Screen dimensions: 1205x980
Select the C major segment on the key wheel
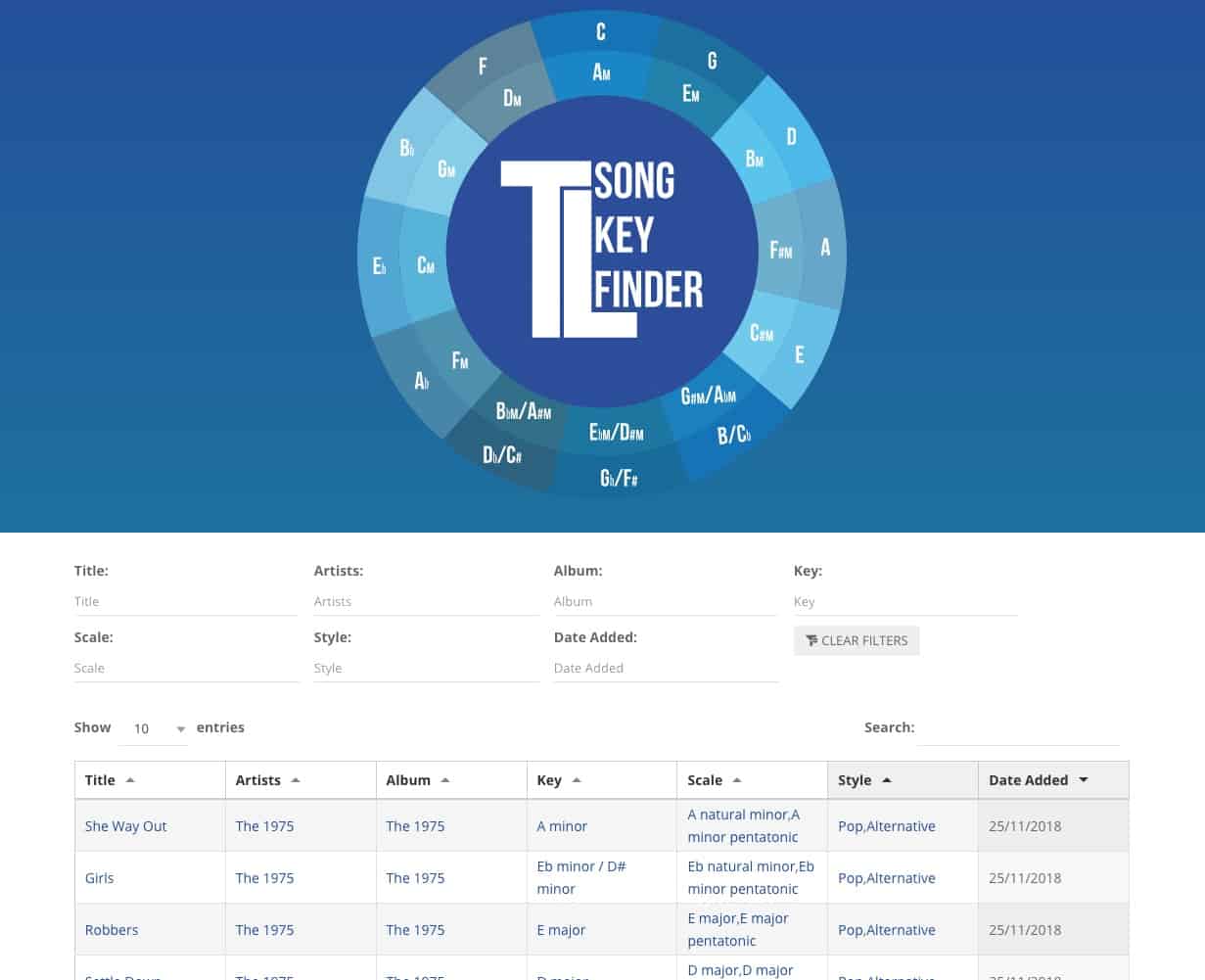[600, 31]
